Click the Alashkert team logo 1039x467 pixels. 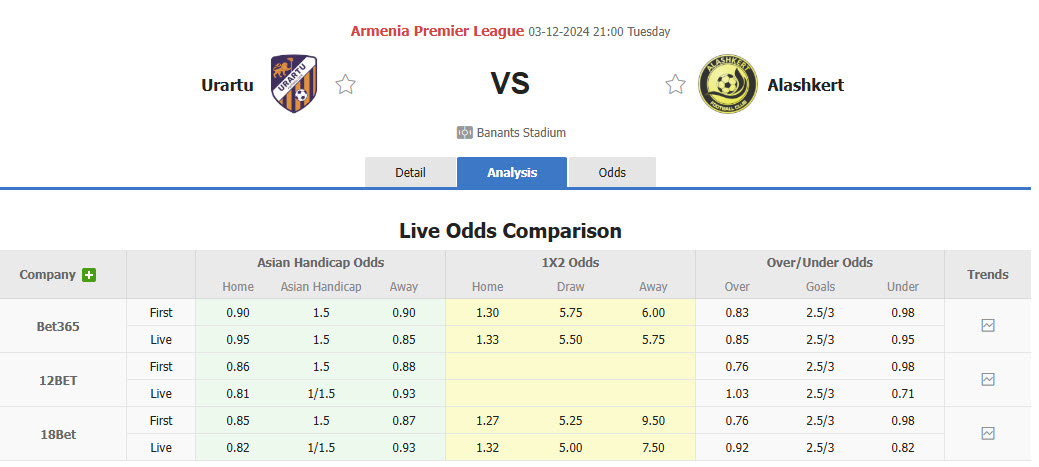click(x=727, y=84)
